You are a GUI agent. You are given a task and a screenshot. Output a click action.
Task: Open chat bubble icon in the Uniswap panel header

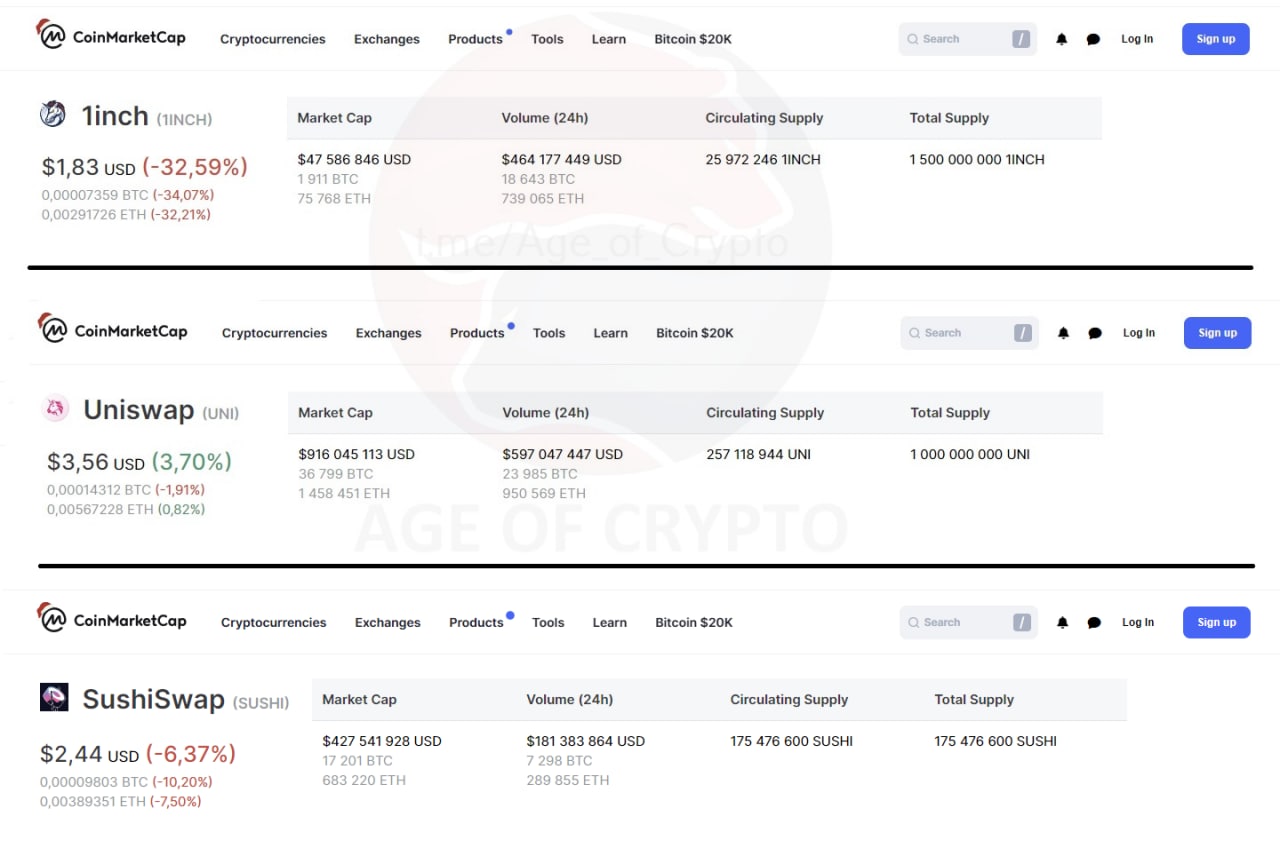(x=1096, y=334)
